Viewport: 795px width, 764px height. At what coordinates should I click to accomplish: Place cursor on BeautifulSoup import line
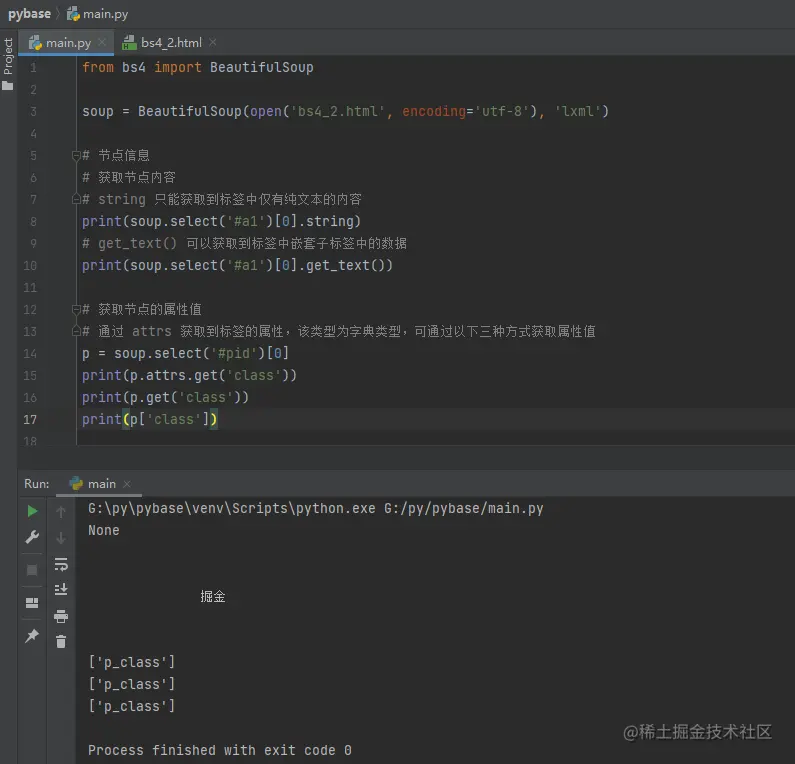click(198, 67)
